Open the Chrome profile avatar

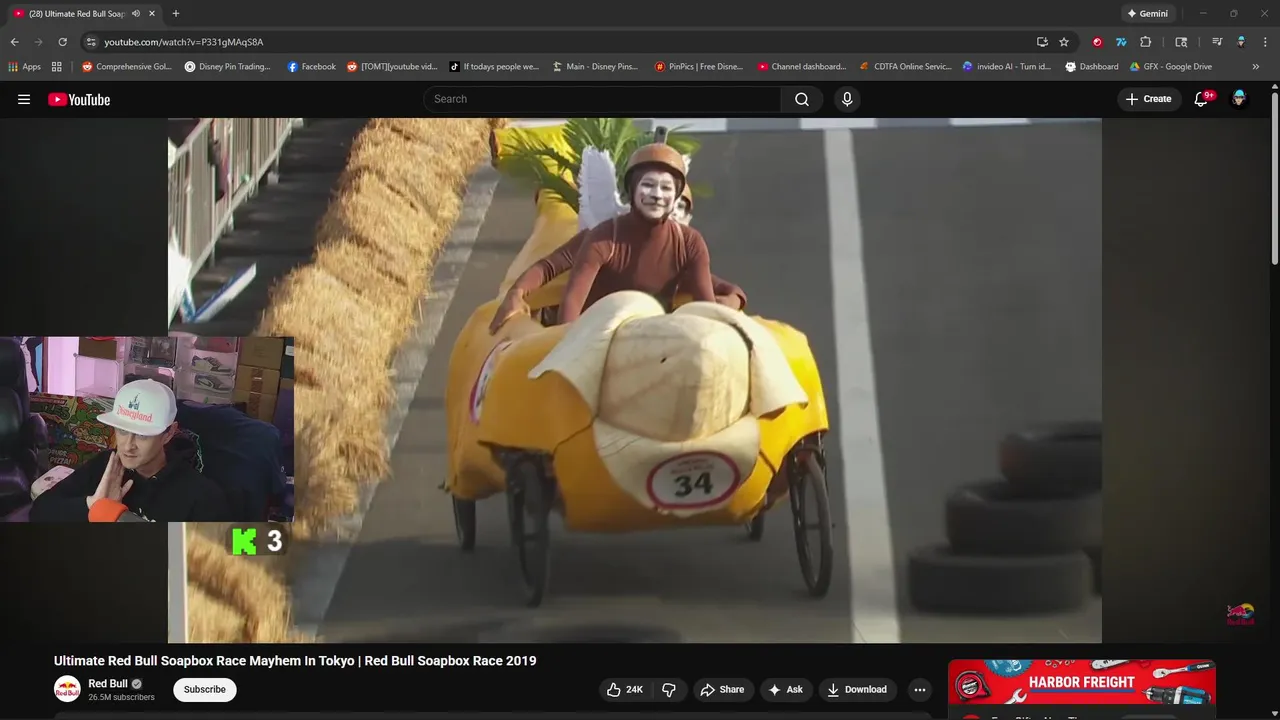[x=1241, y=42]
